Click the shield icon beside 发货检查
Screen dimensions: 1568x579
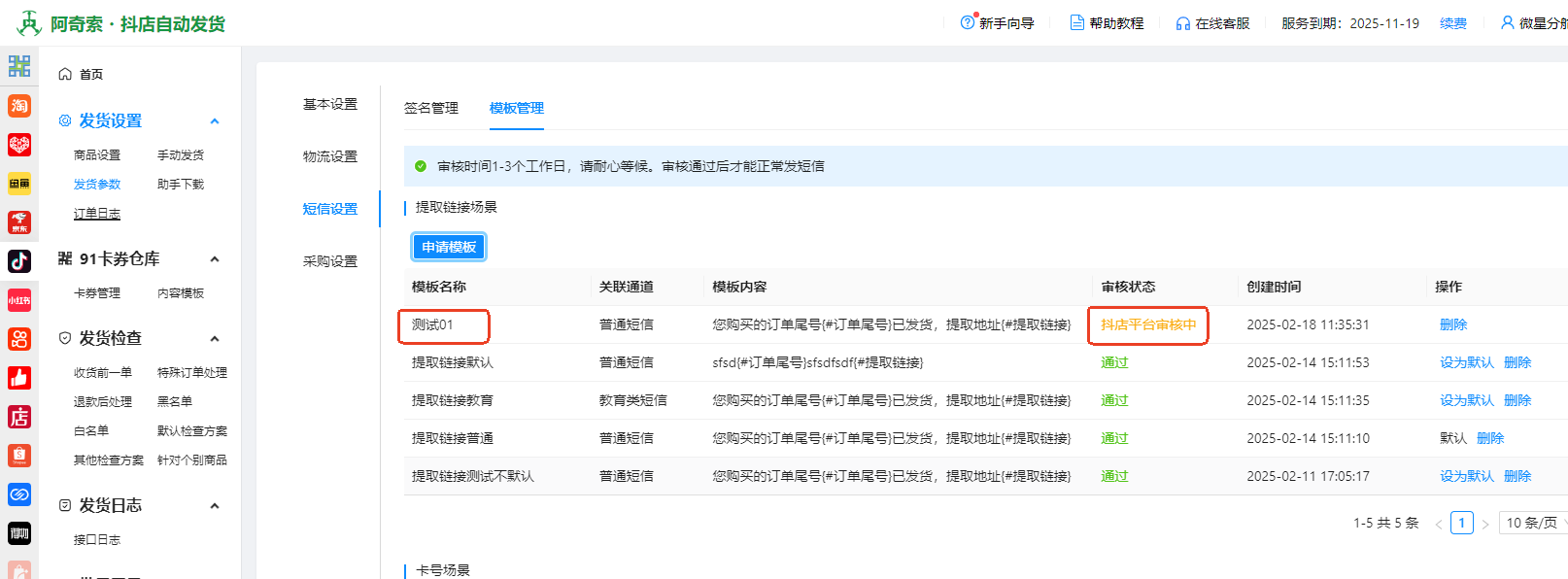pyautogui.click(x=65, y=338)
